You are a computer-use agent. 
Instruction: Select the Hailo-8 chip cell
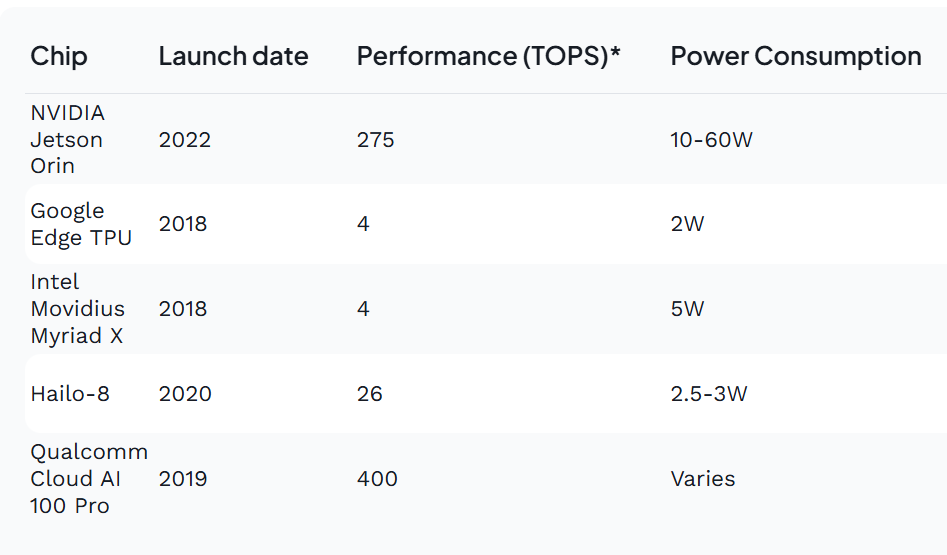click(70, 394)
